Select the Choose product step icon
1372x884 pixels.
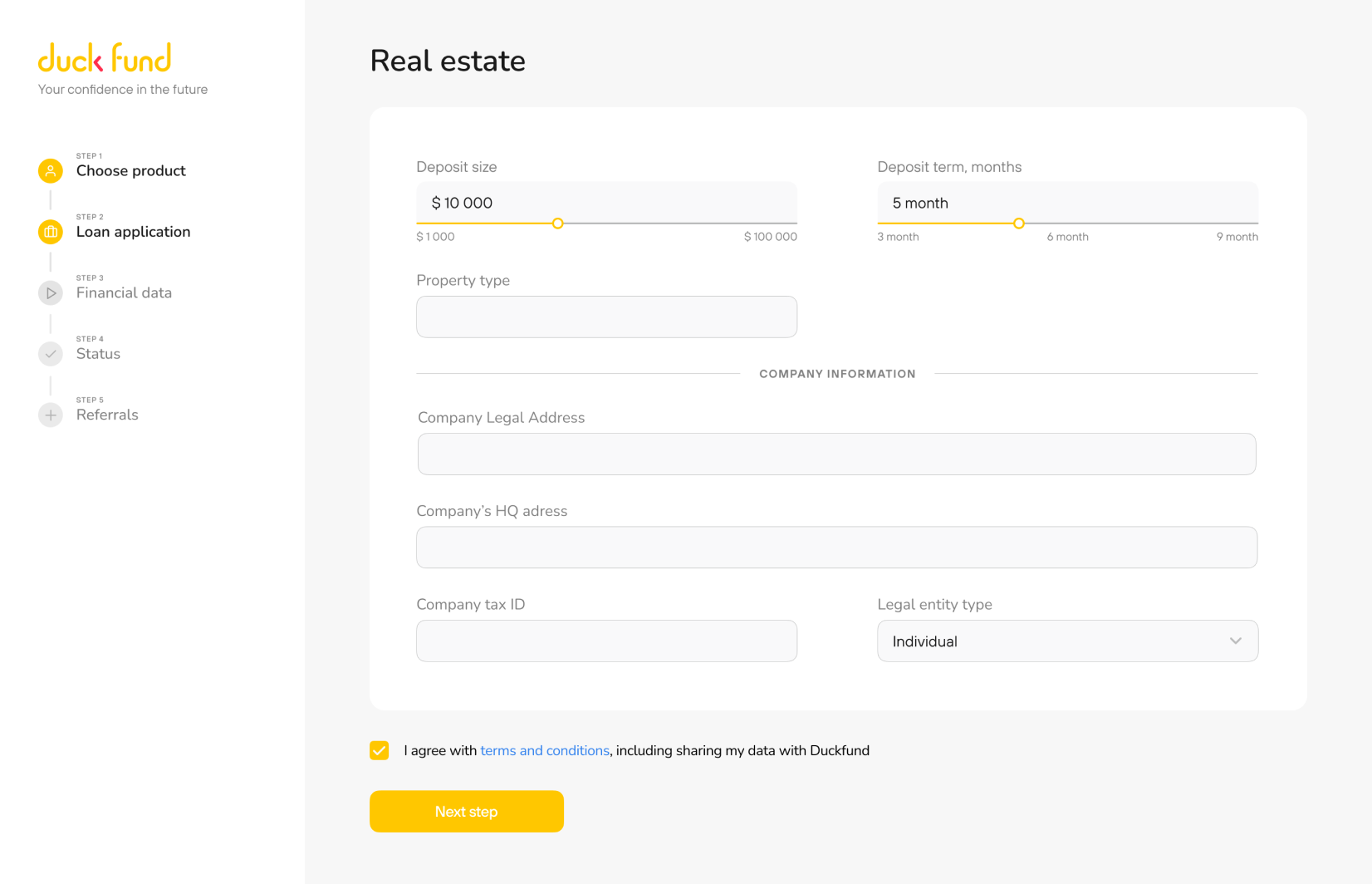51,170
